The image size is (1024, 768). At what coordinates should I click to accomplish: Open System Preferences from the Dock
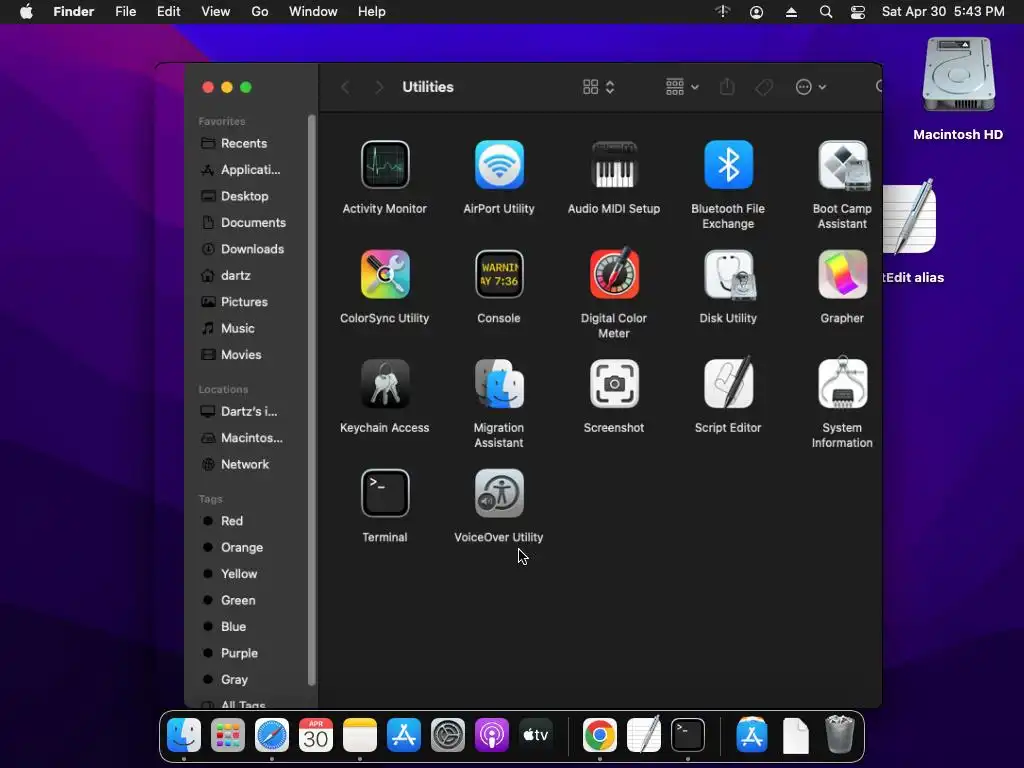click(447, 735)
